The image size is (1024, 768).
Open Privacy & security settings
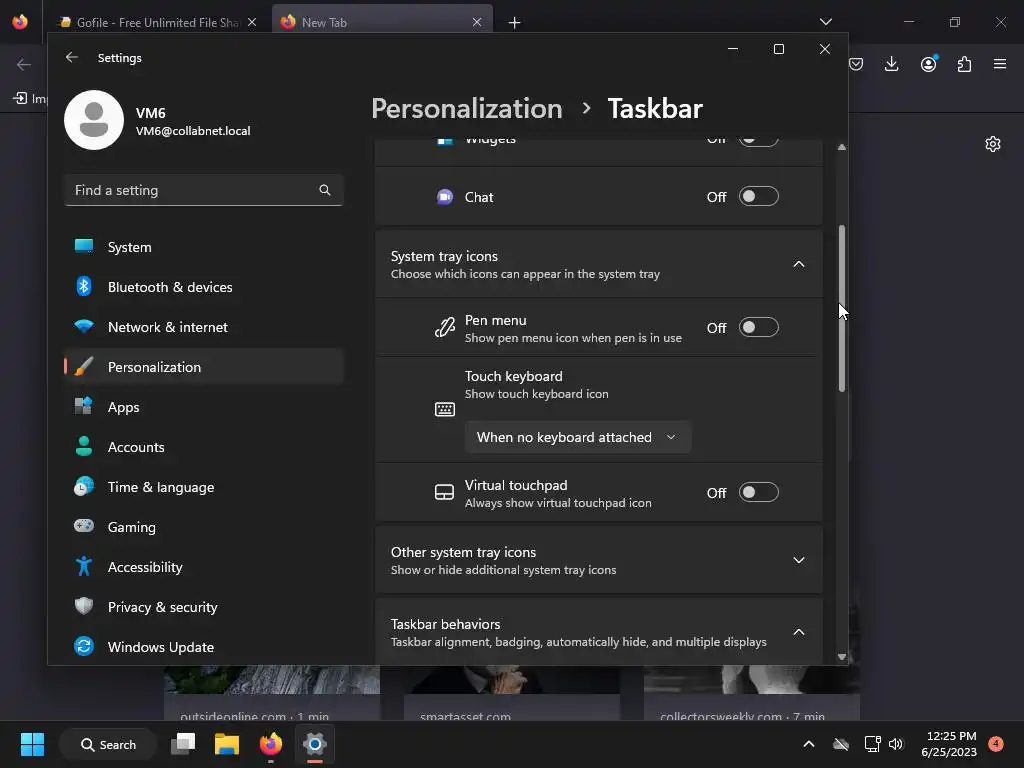pyautogui.click(x=204, y=607)
